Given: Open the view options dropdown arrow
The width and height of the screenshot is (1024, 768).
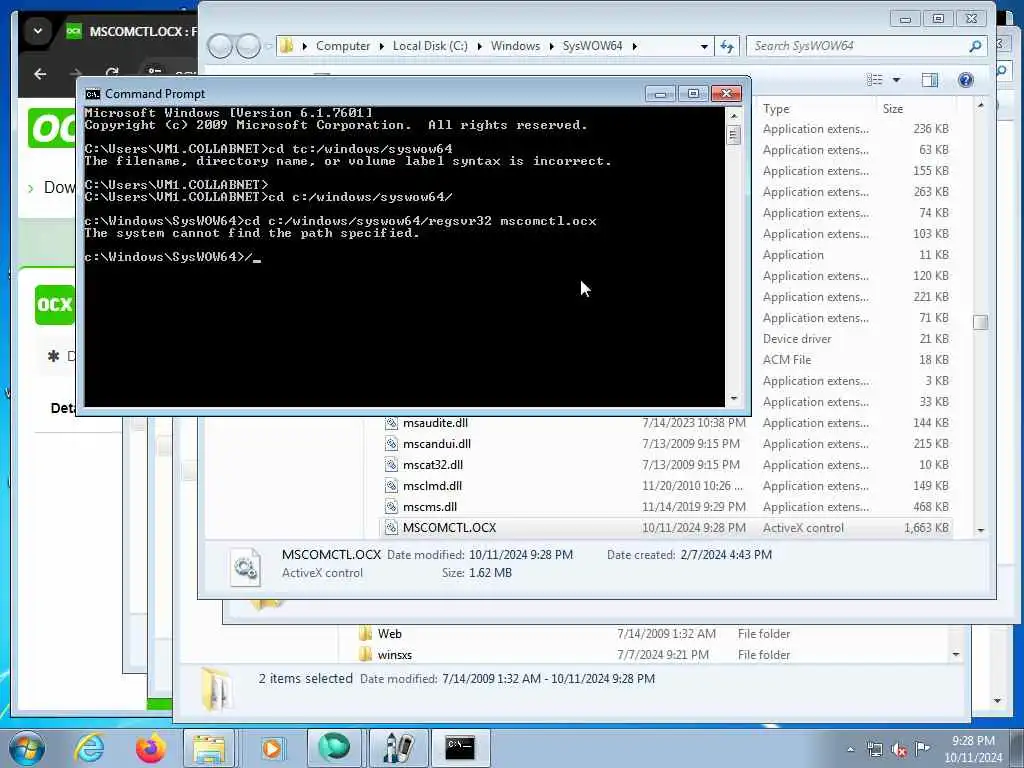Looking at the screenshot, I should [897, 80].
